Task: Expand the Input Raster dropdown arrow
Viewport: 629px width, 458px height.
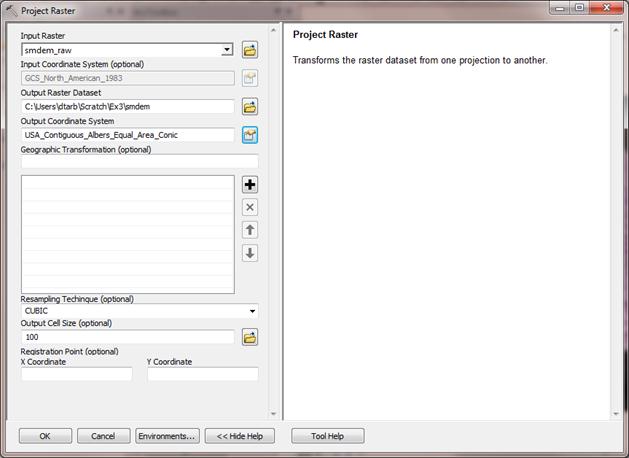Action: point(227,50)
